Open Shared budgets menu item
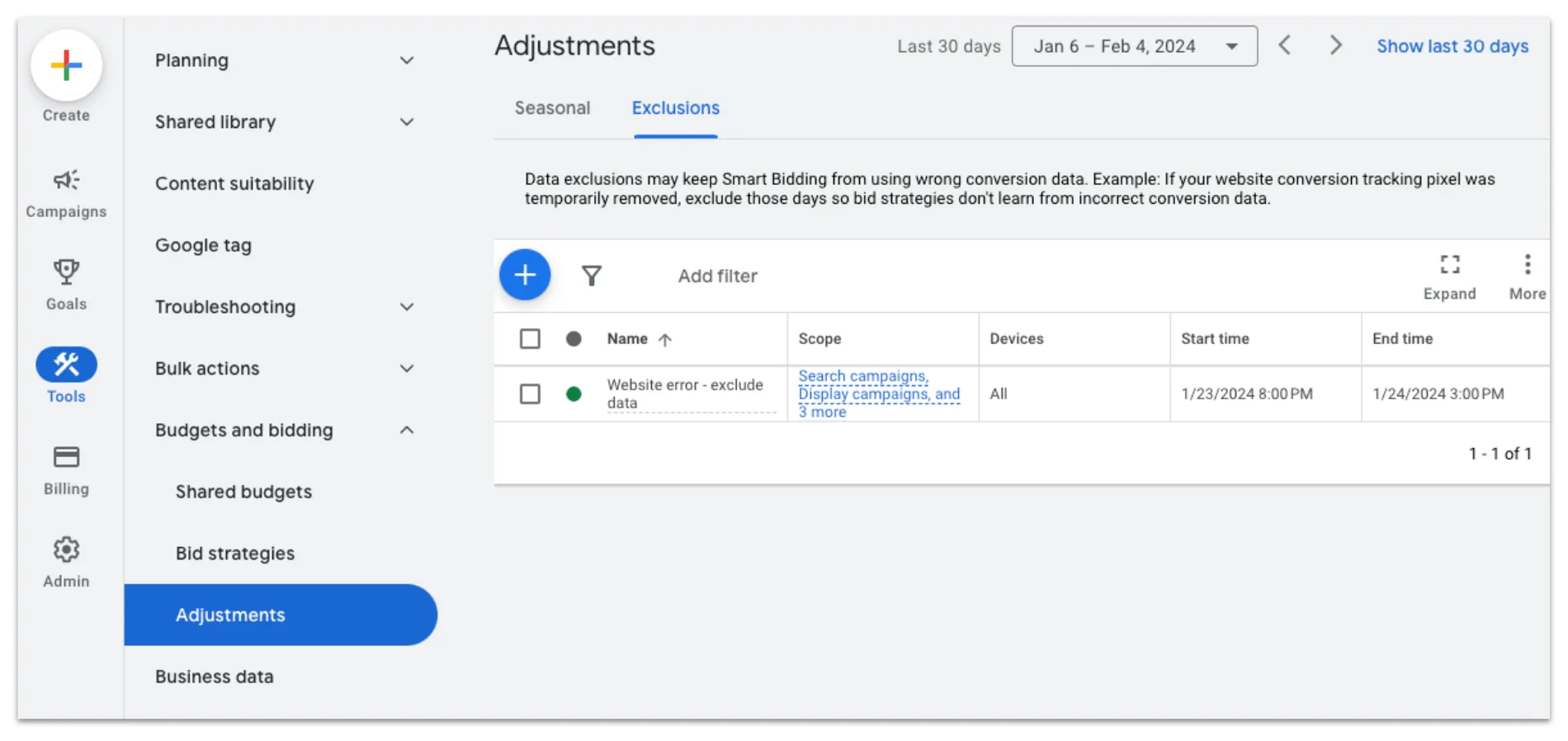Viewport: 1568px width, 741px height. point(243,492)
